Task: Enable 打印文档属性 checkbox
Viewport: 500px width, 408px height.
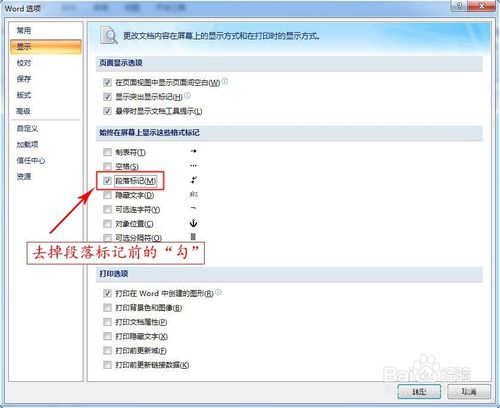Action: tap(107, 322)
